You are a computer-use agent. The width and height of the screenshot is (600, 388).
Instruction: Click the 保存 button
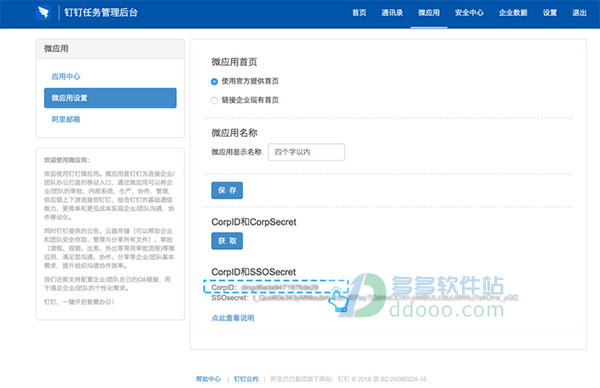point(227,190)
